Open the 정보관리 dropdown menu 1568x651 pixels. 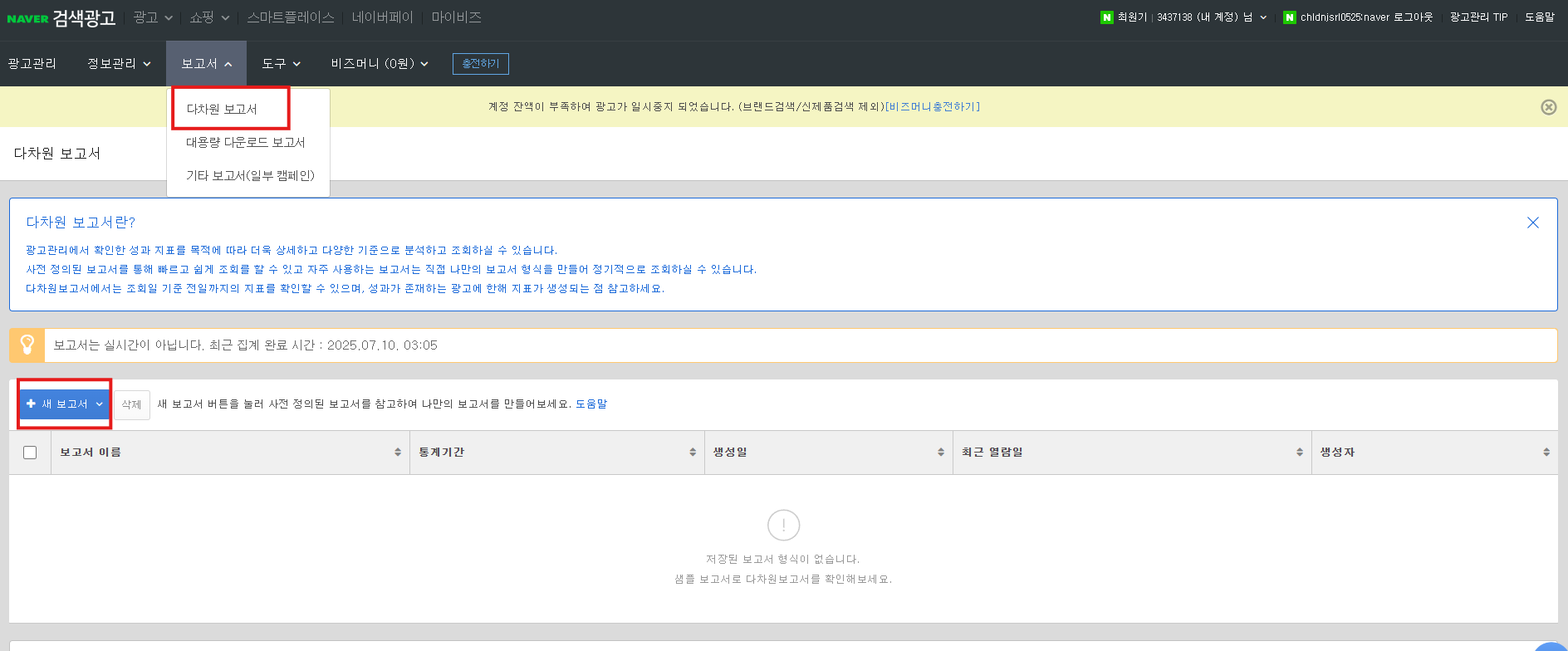[120, 64]
